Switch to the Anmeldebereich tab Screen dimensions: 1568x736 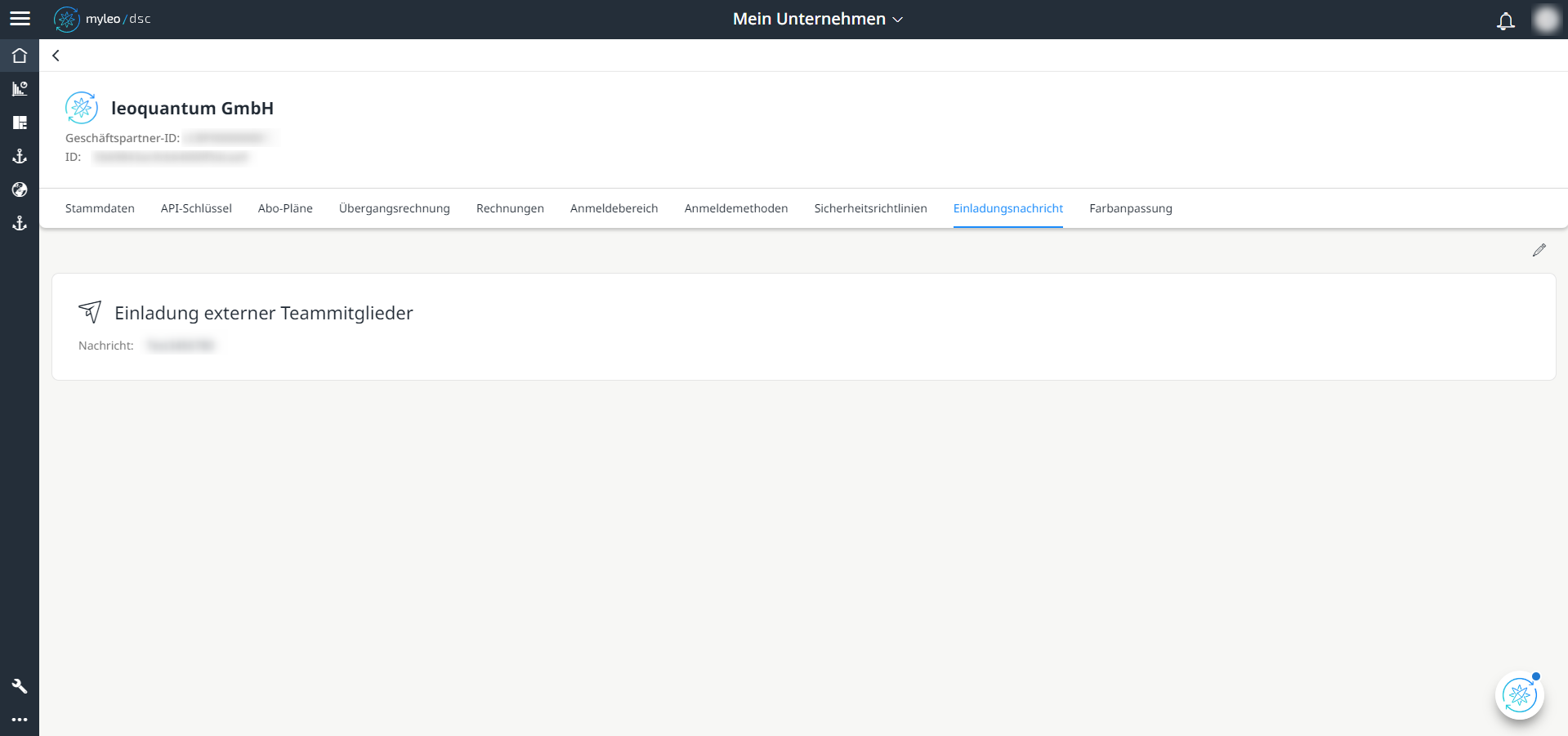(x=614, y=208)
